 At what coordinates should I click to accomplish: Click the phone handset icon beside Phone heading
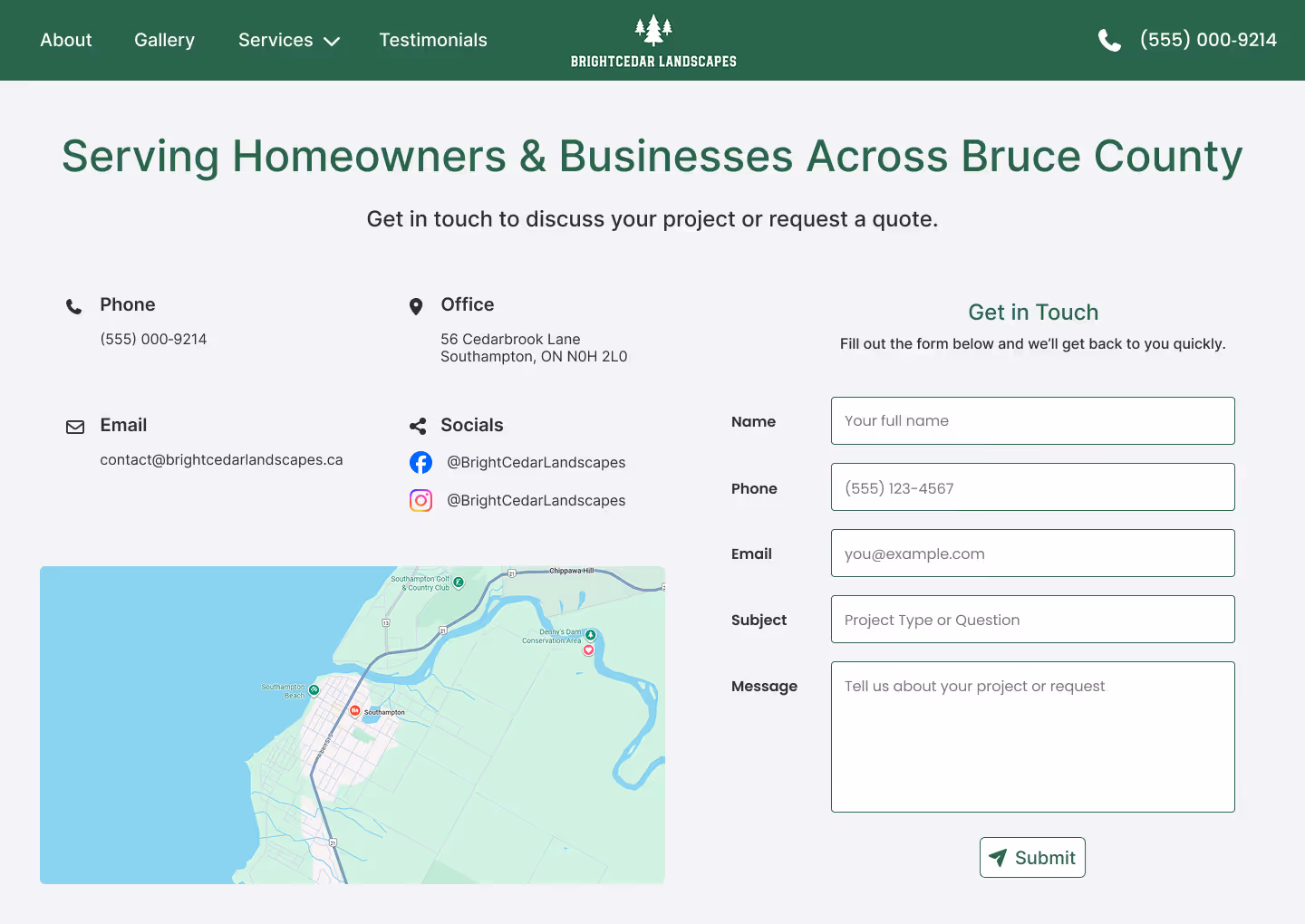[x=73, y=306]
